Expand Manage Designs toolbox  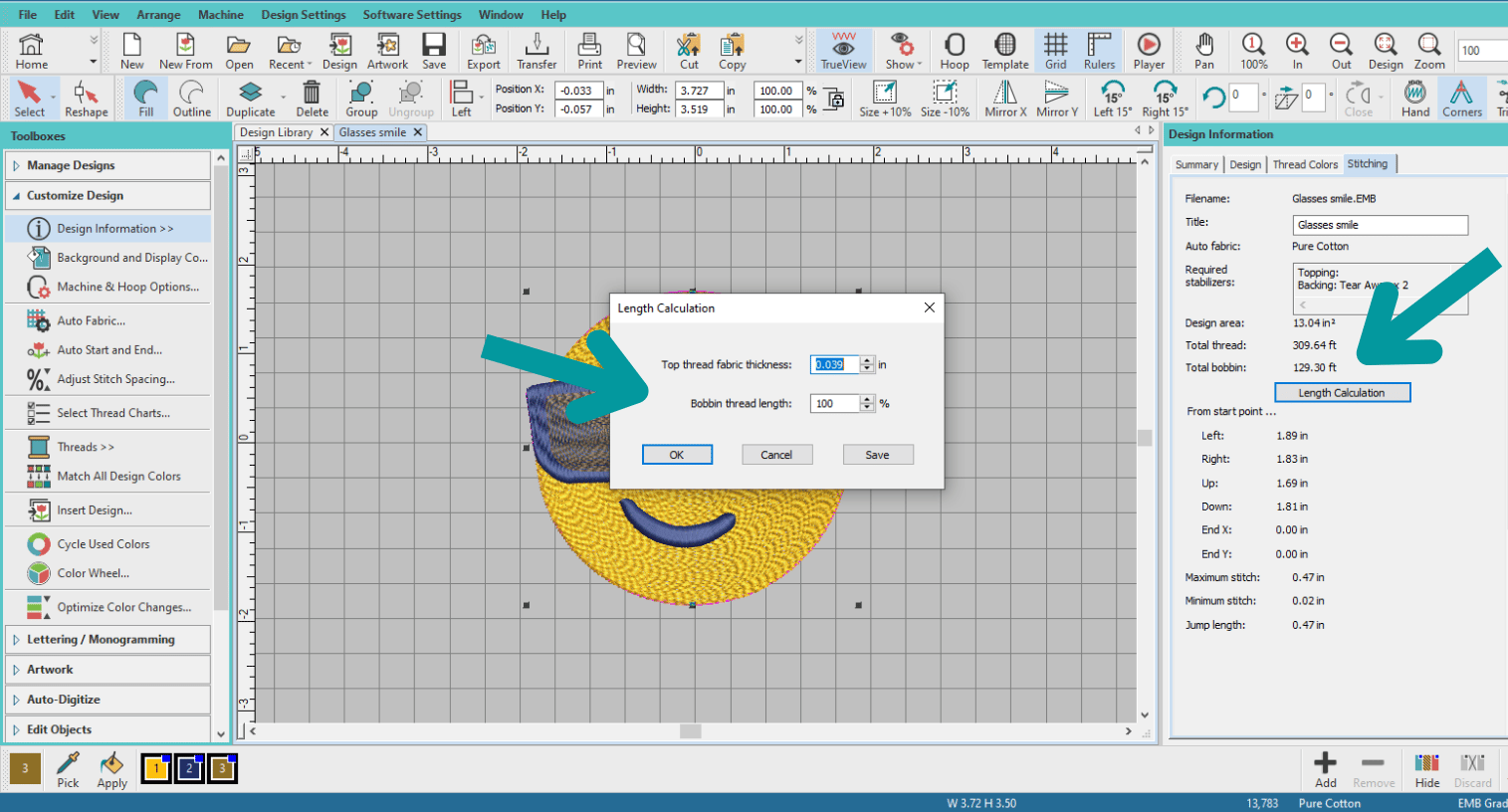click(x=108, y=165)
